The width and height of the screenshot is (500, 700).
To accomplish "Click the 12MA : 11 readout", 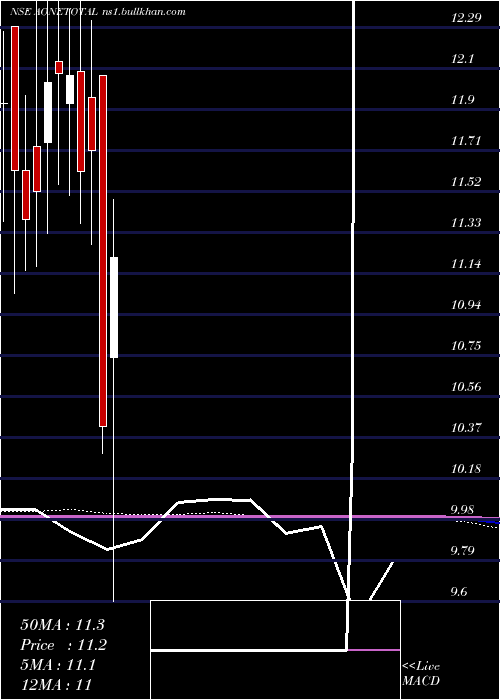I will 56,684.
